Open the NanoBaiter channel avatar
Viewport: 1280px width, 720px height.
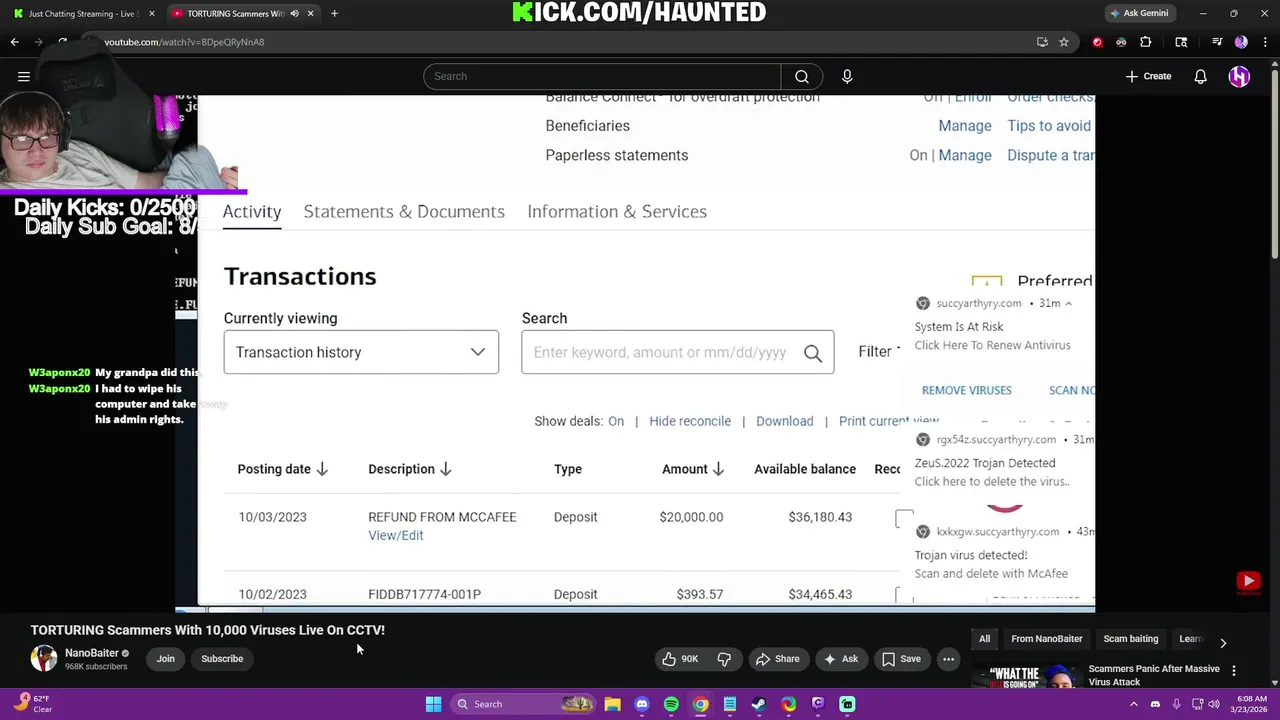pyautogui.click(x=44, y=658)
